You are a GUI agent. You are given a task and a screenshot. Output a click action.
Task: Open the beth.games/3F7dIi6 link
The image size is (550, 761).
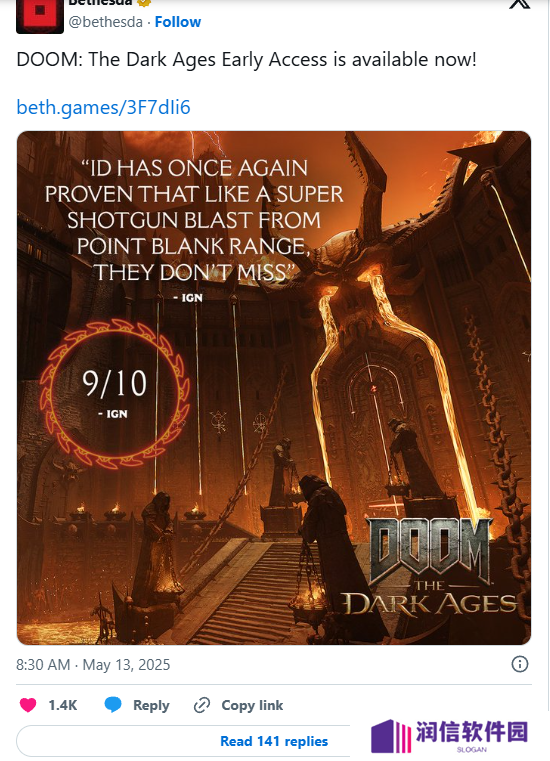coord(103,107)
